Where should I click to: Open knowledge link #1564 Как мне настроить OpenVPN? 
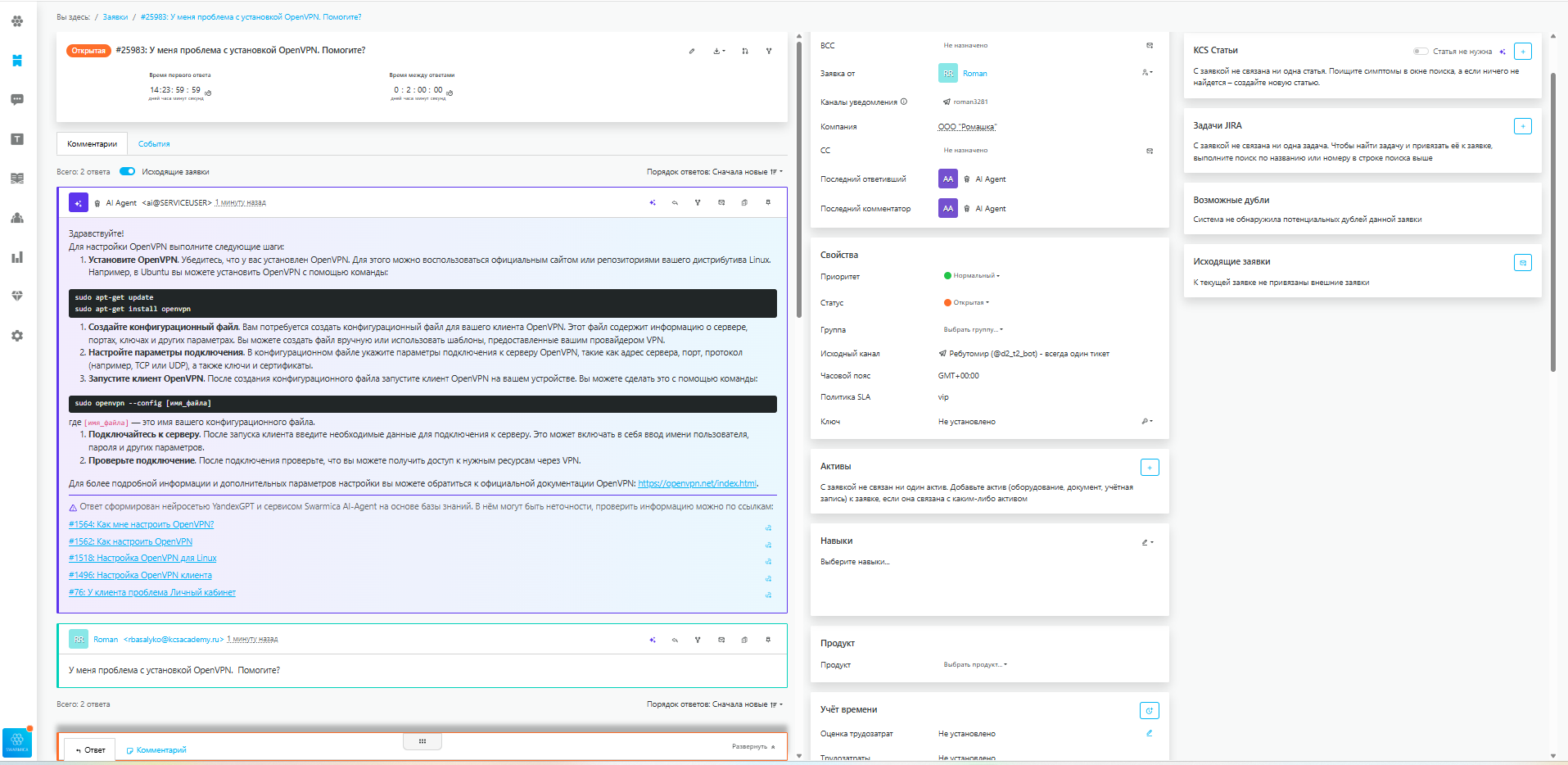point(141,525)
